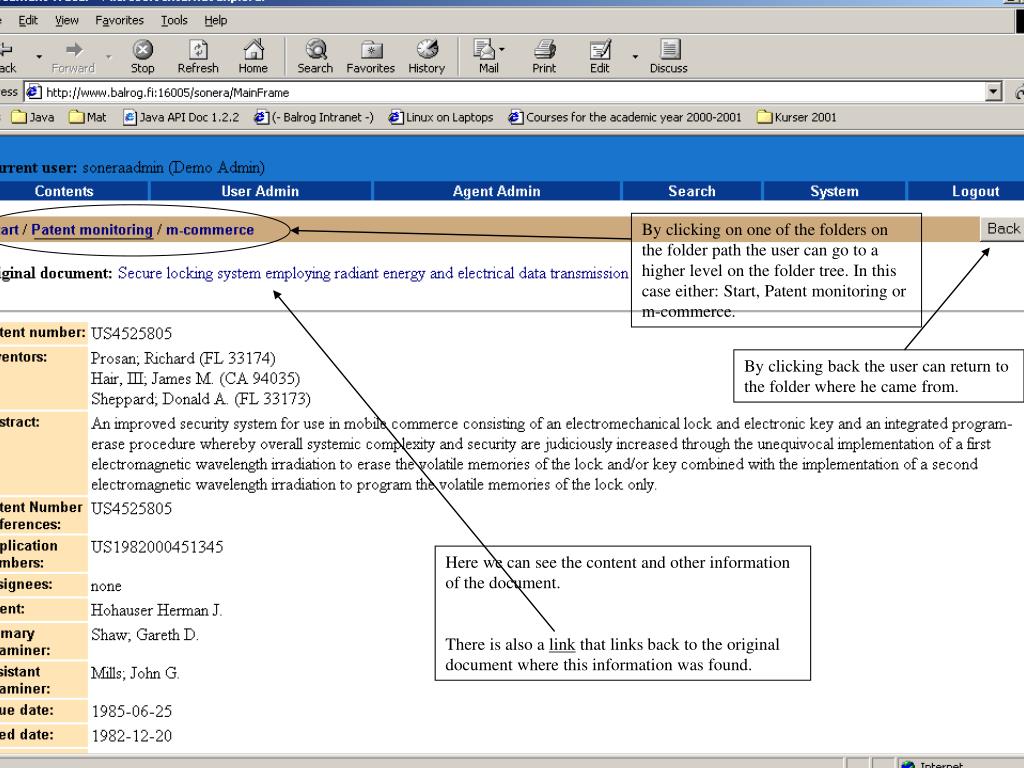Open the Favorites menu
The image size is (1024, 768).
pos(120,20)
